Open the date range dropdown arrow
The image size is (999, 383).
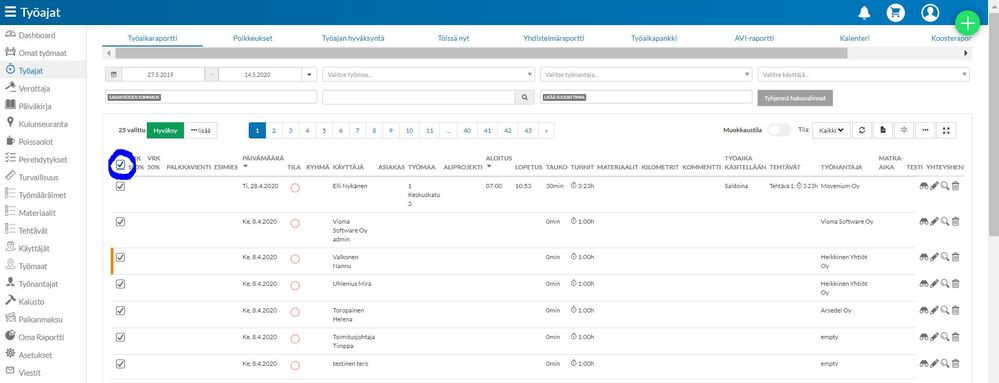pyautogui.click(x=310, y=75)
